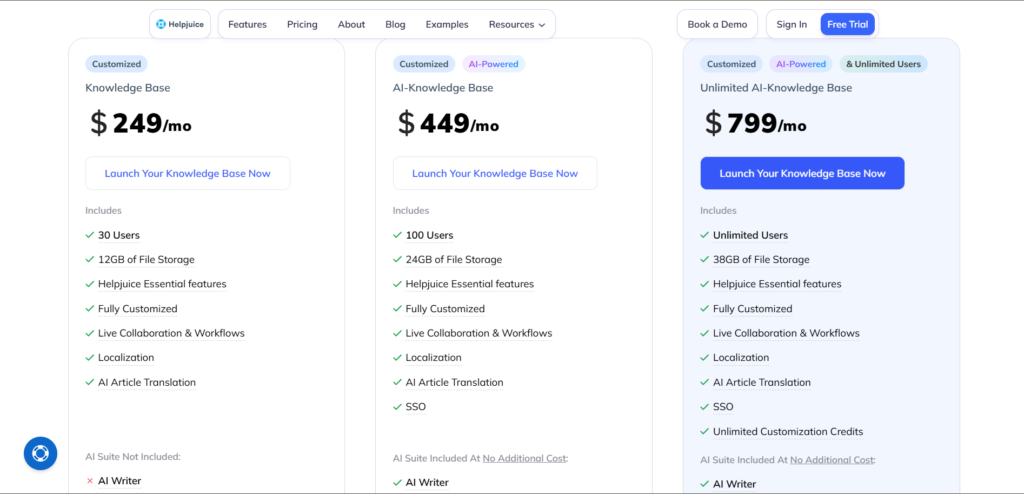The width and height of the screenshot is (1024, 494).
Task: Click 'SSO' in the $799 plan
Action: click(723, 406)
